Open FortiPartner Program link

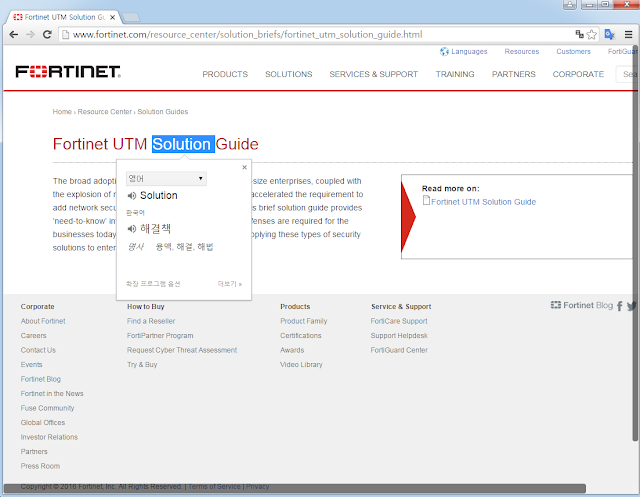point(160,336)
